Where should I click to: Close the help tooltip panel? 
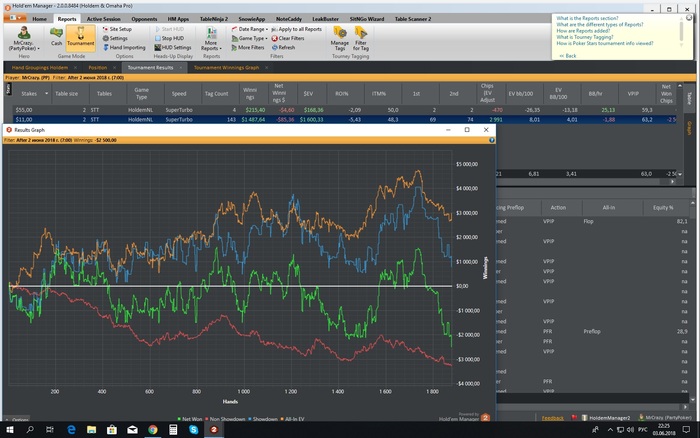point(689,18)
